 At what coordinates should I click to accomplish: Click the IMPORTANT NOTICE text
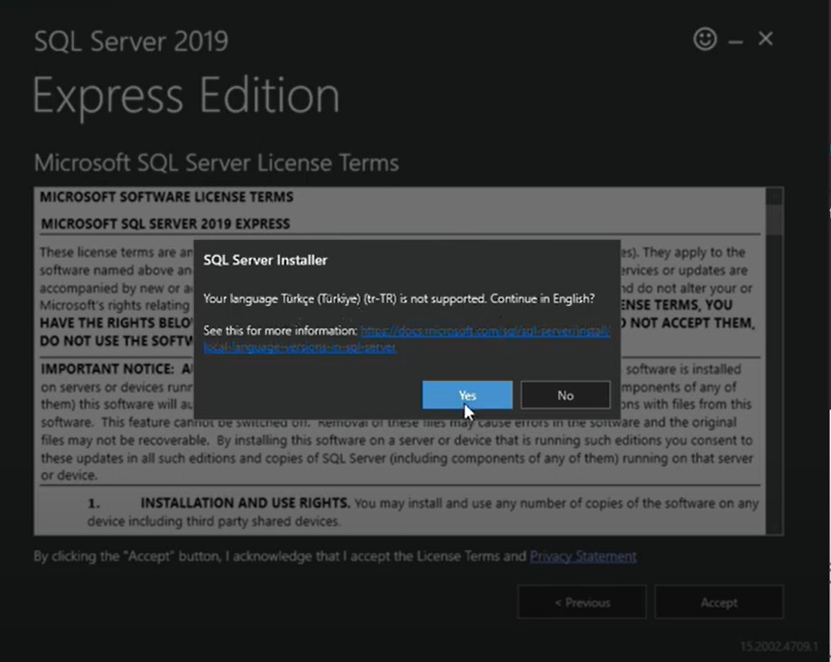tap(107, 368)
